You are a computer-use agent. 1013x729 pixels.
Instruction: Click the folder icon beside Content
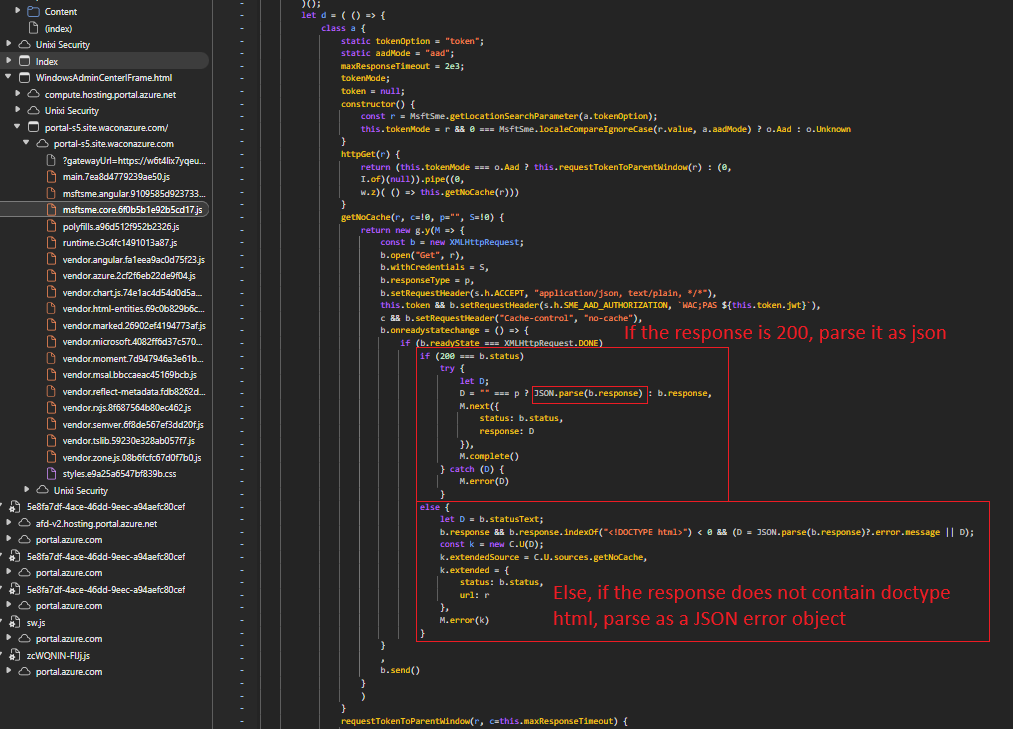(32, 11)
